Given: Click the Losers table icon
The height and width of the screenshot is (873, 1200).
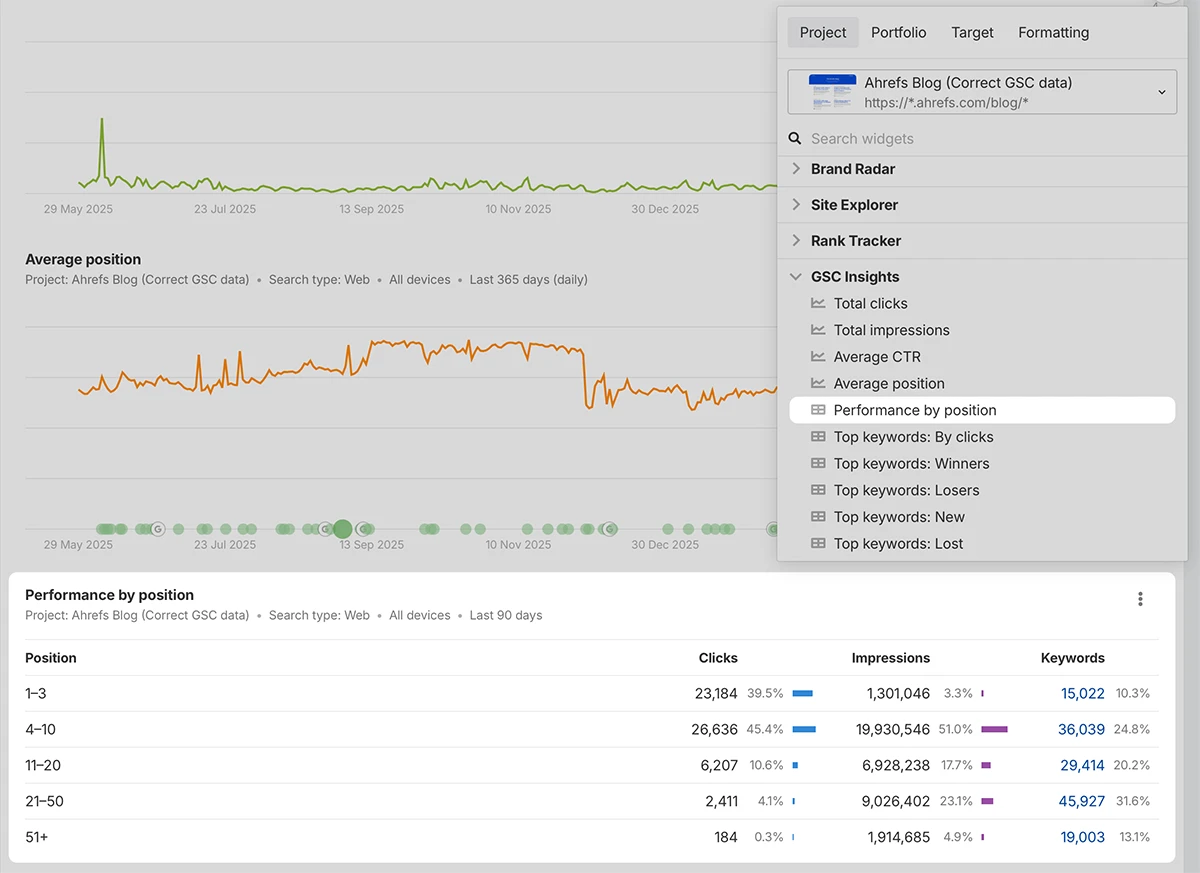Looking at the screenshot, I should 818,490.
